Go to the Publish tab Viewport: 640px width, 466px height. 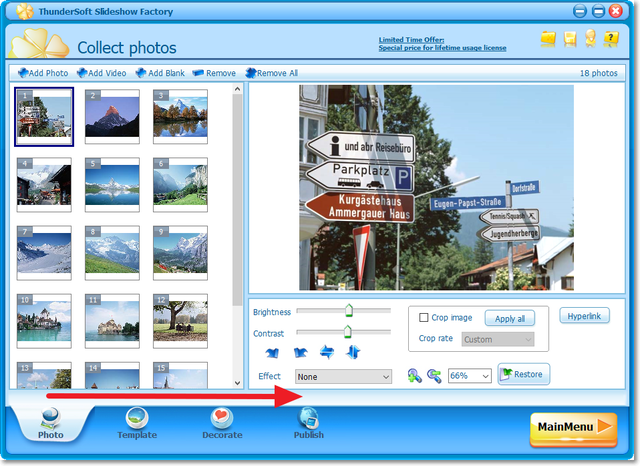(x=308, y=424)
